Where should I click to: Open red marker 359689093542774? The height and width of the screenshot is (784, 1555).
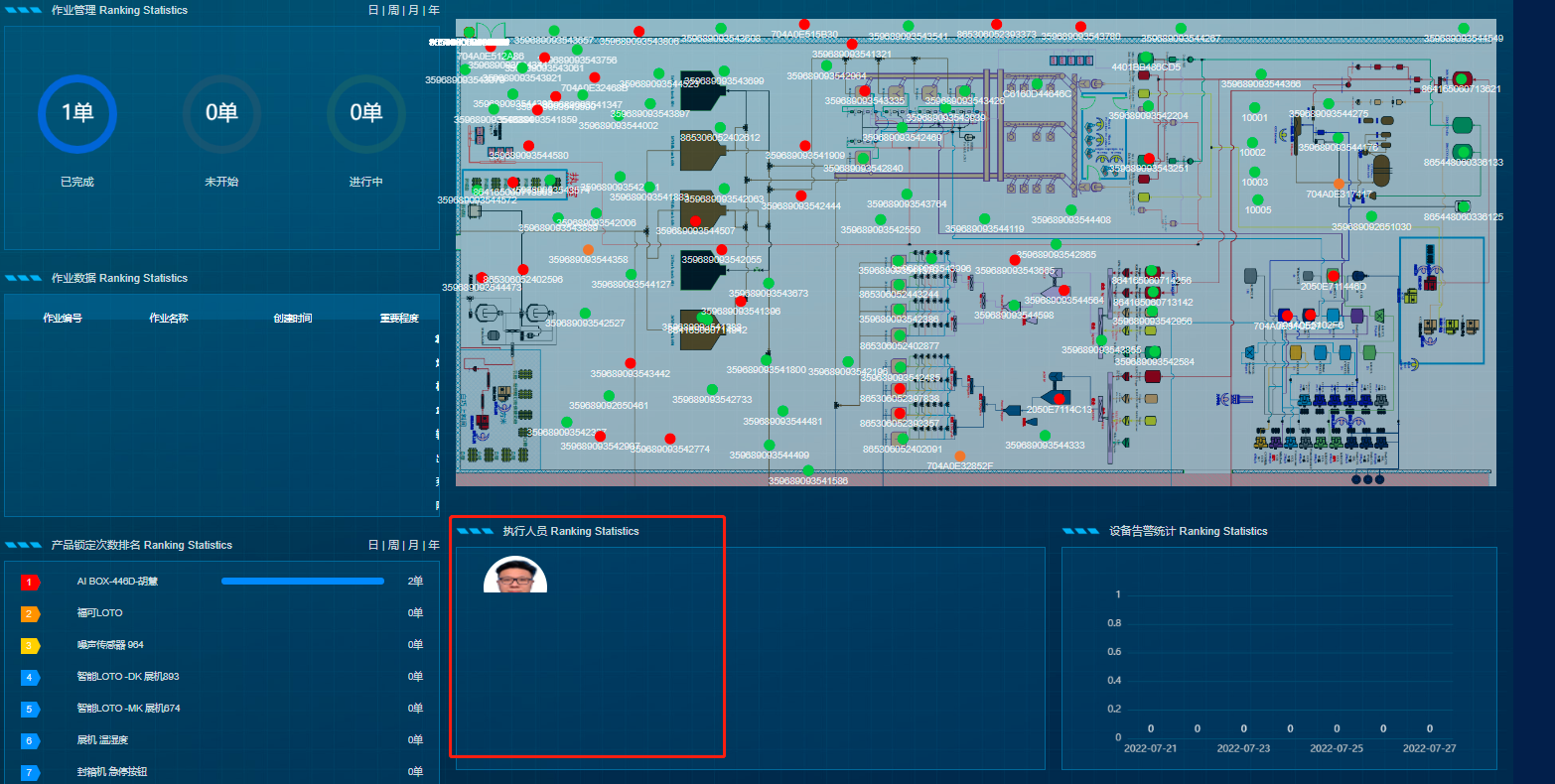pyautogui.click(x=669, y=438)
